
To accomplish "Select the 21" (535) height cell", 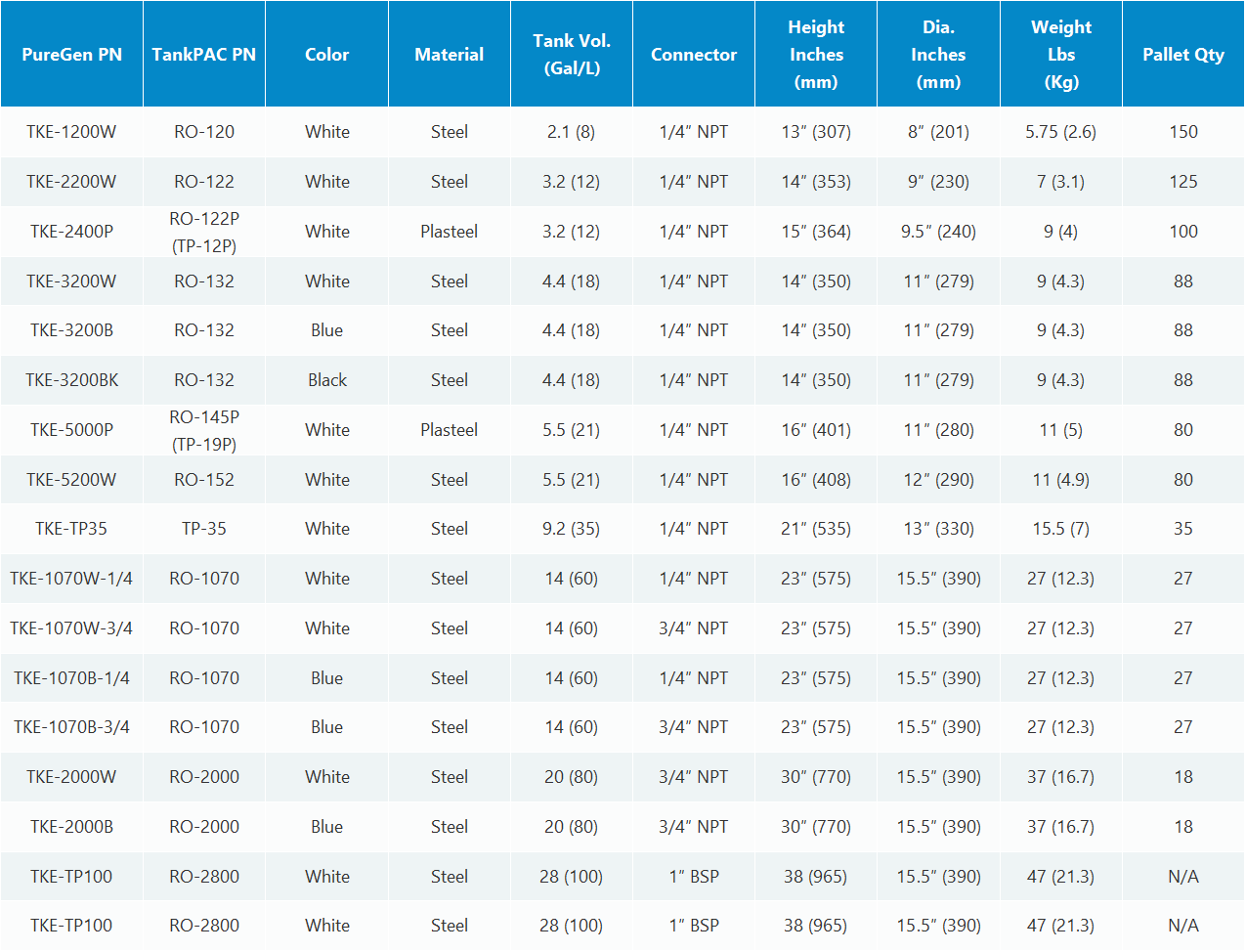I will (816, 529).
